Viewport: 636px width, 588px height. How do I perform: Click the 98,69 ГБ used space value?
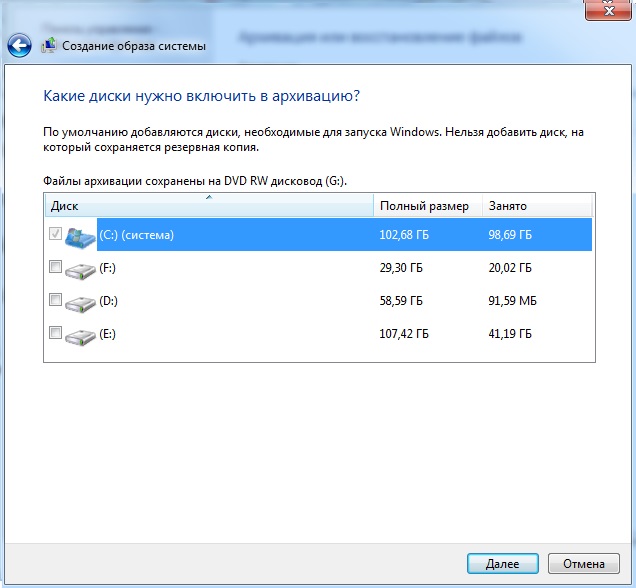click(510, 235)
